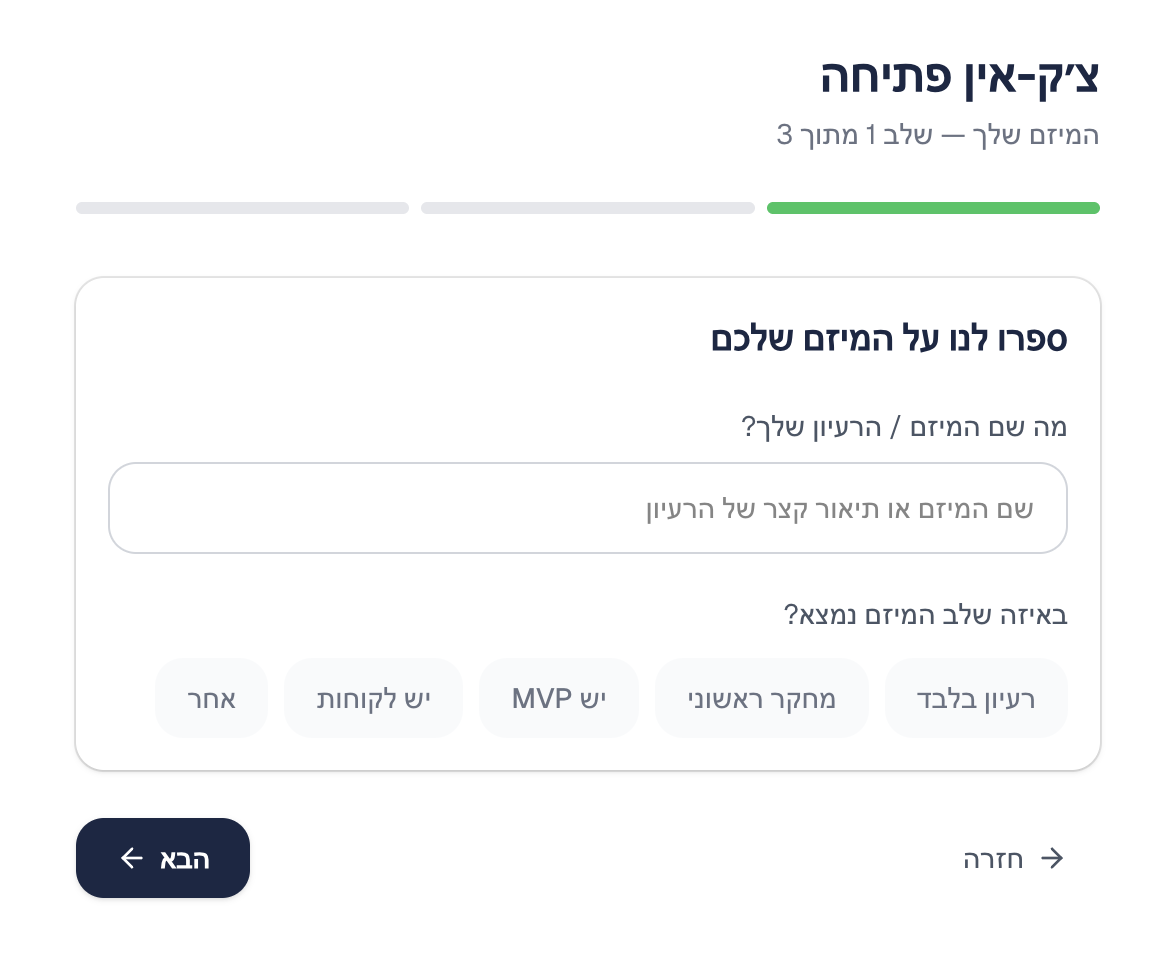The image size is (1162, 954).
Task: Click the ספרו לנו על המיזם שלכם heading
Action: pyautogui.click(x=889, y=338)
